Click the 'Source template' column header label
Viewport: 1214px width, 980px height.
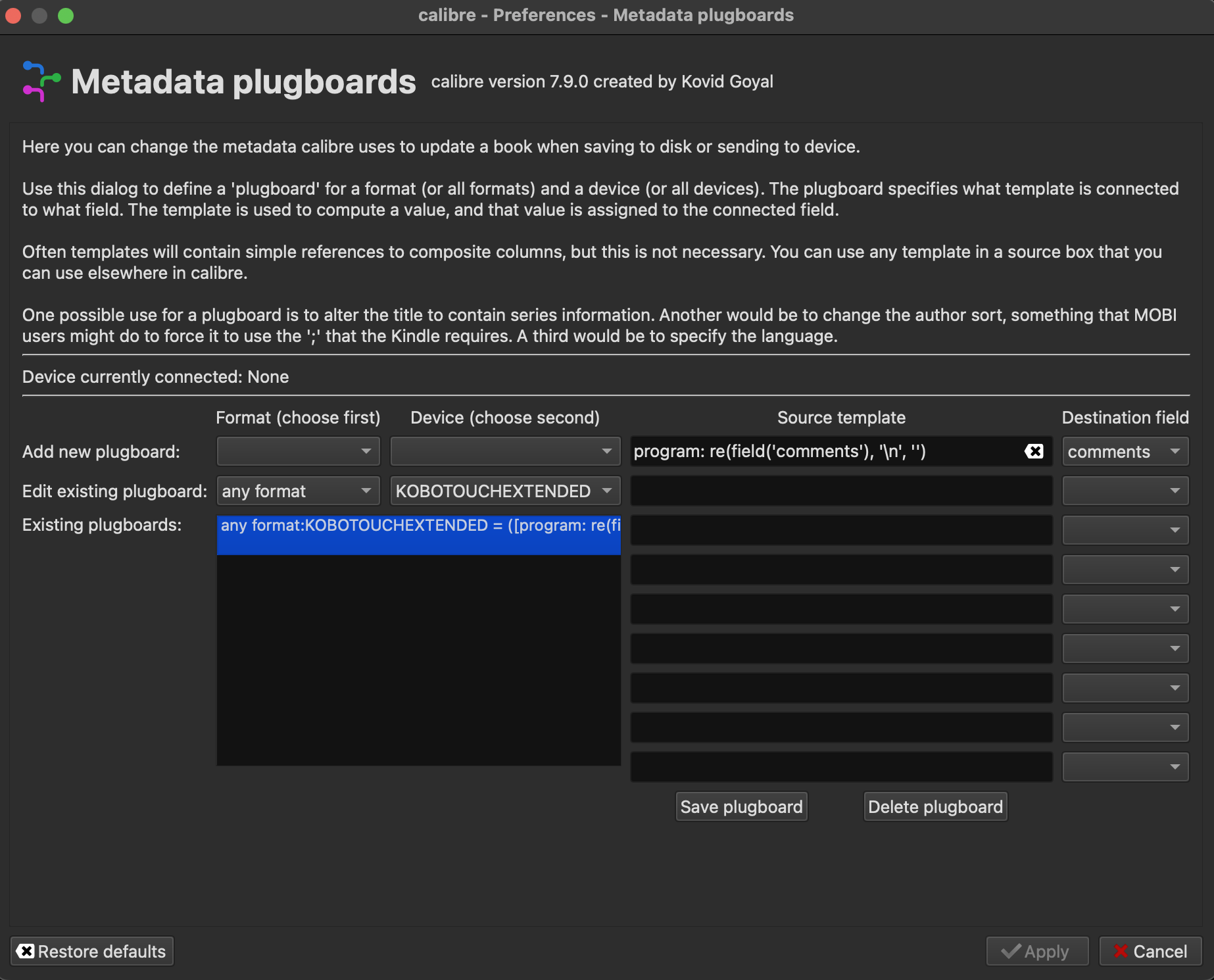(841, 418)
